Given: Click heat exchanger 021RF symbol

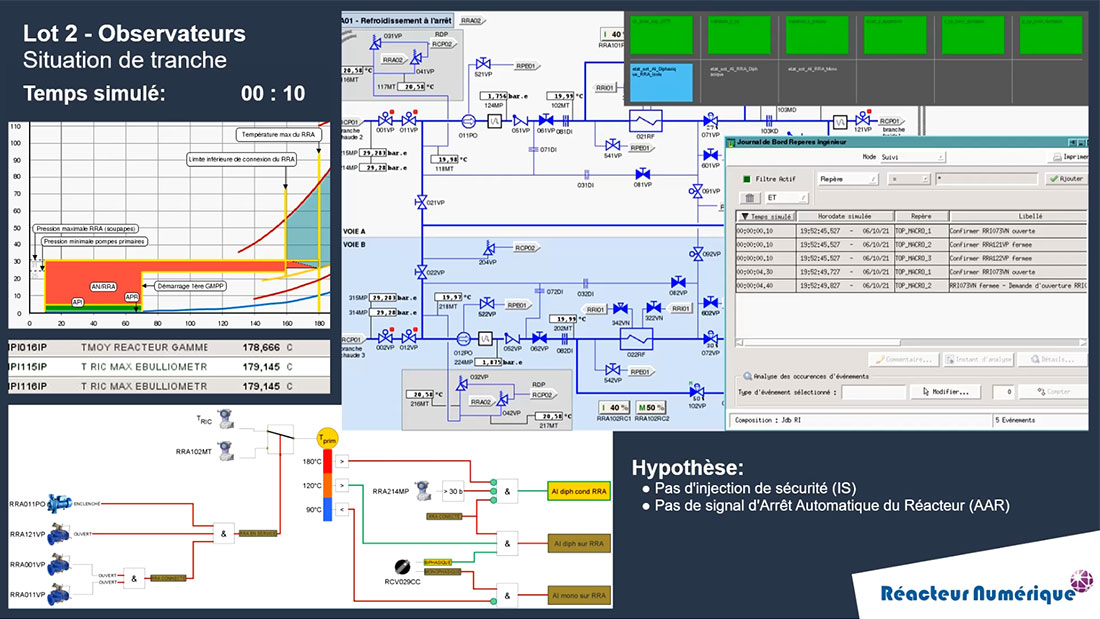Looking at the screenshot, I should tap(645, 121).
